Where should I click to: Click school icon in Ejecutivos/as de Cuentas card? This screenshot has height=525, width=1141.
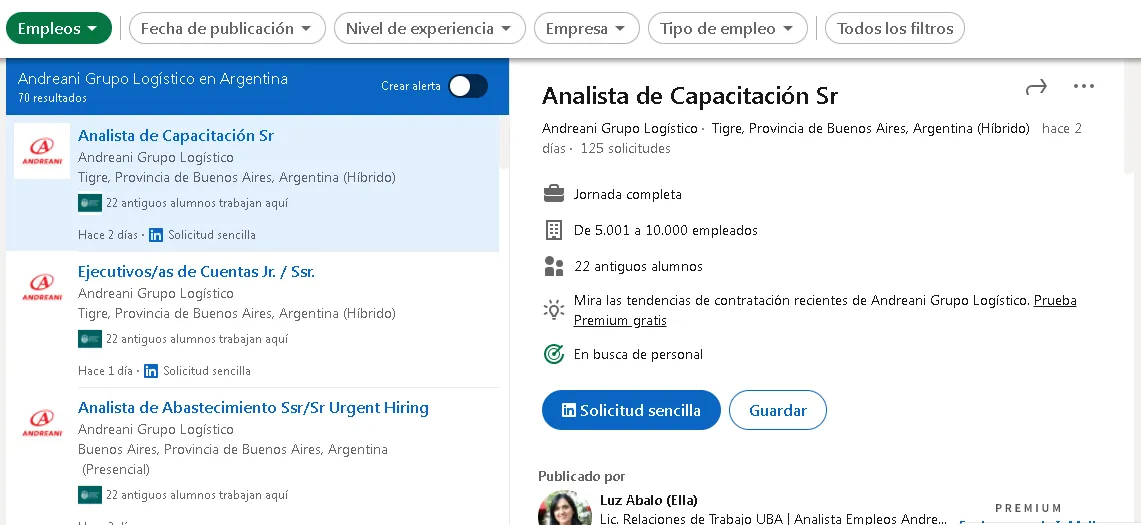coord(90,339)
